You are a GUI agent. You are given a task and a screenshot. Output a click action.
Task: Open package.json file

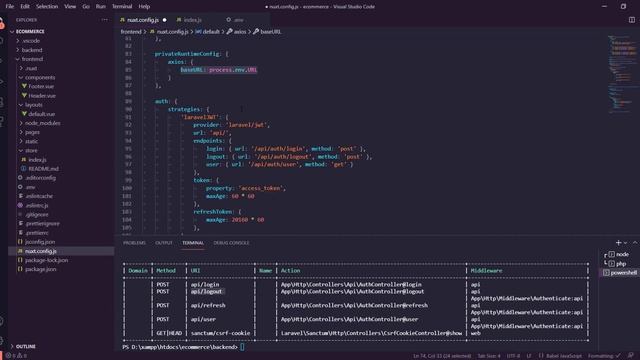tap(40, 269)
